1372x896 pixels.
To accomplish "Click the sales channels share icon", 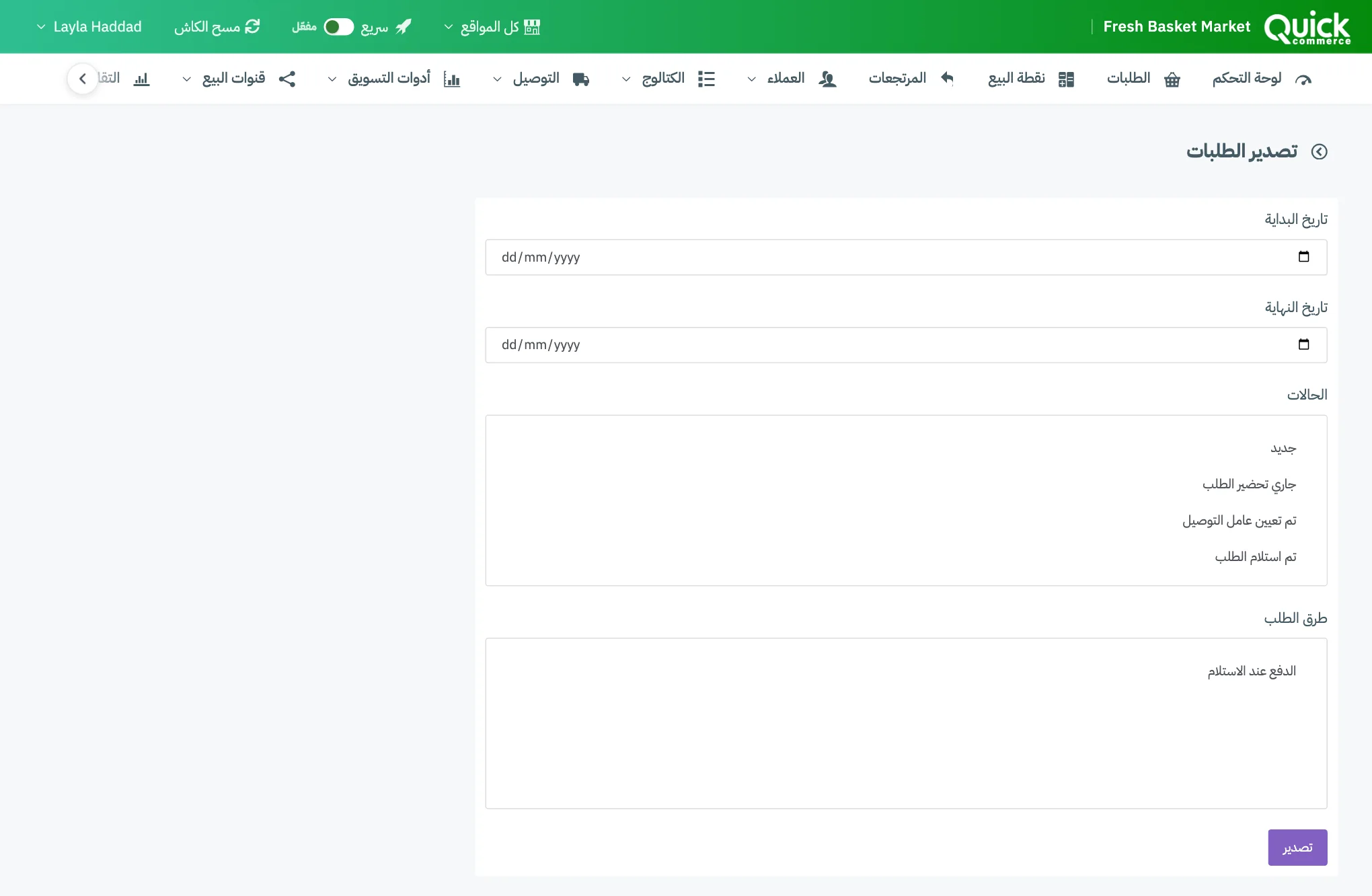I will (x=287, y=79).
